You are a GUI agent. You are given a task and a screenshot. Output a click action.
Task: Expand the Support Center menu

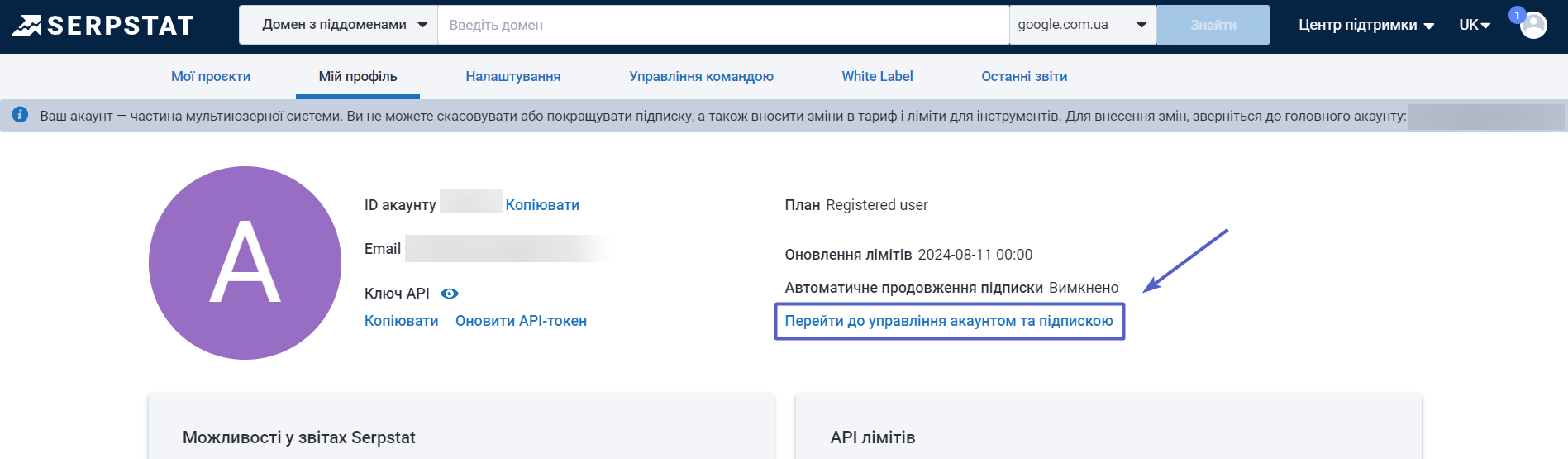1365,25
